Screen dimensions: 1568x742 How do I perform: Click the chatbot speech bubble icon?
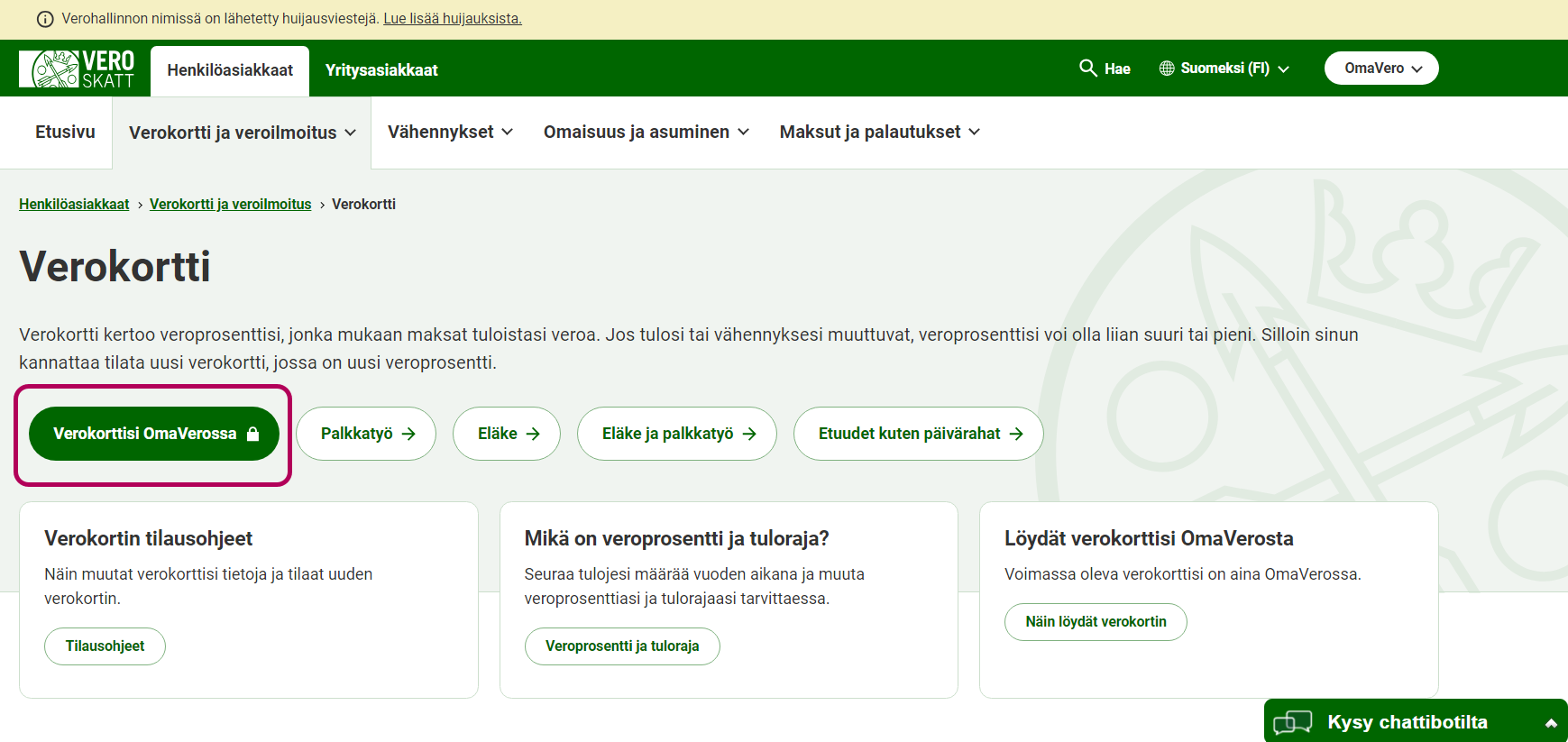point(1293,722)
